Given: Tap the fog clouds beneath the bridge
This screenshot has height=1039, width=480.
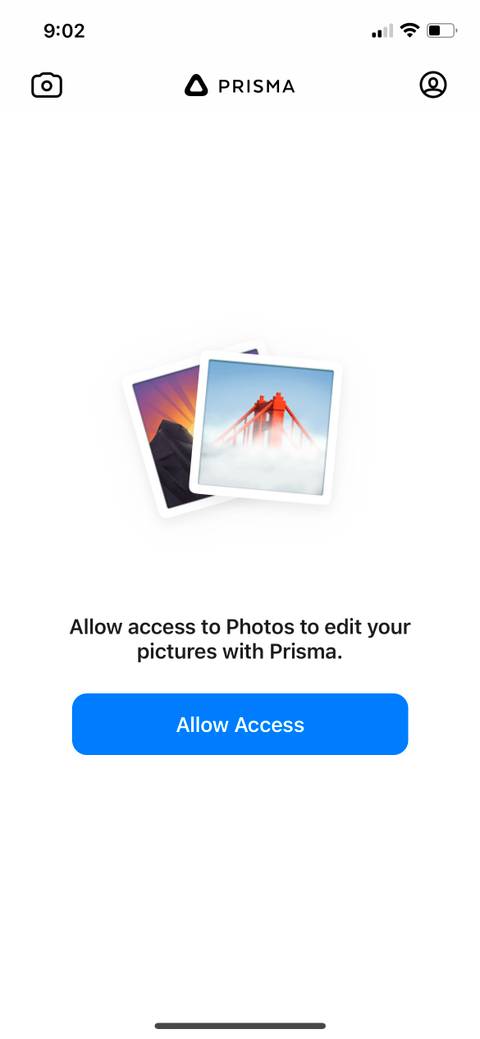Looking at the screenshot, I should 265,467.
